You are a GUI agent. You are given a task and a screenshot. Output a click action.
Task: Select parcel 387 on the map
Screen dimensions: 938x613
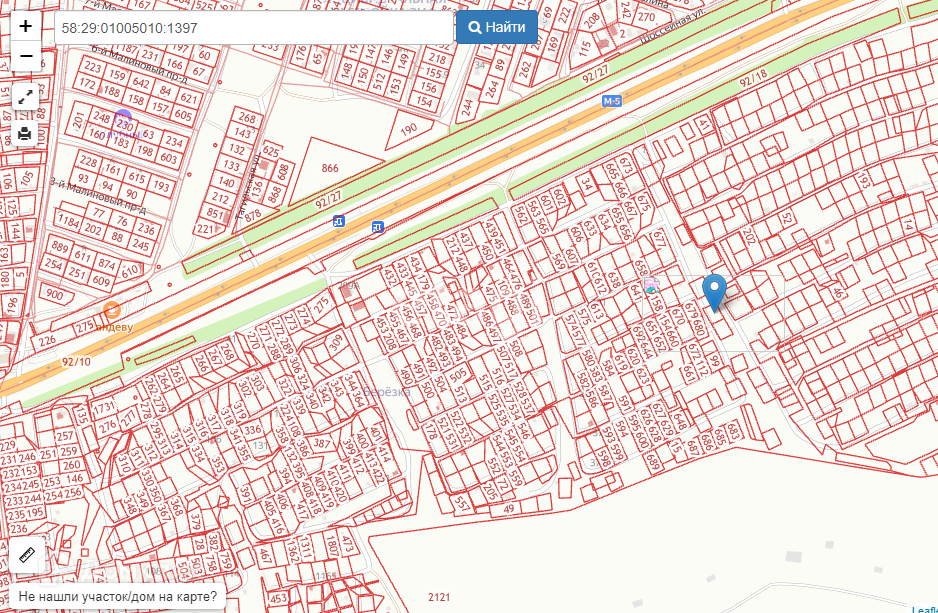[x=322, y=443]
